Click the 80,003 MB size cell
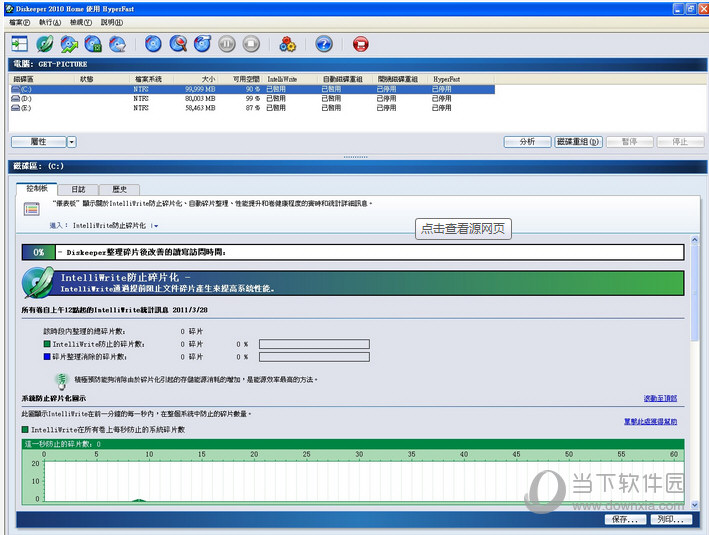Viewport: 709px width, 535px height. 200,99
